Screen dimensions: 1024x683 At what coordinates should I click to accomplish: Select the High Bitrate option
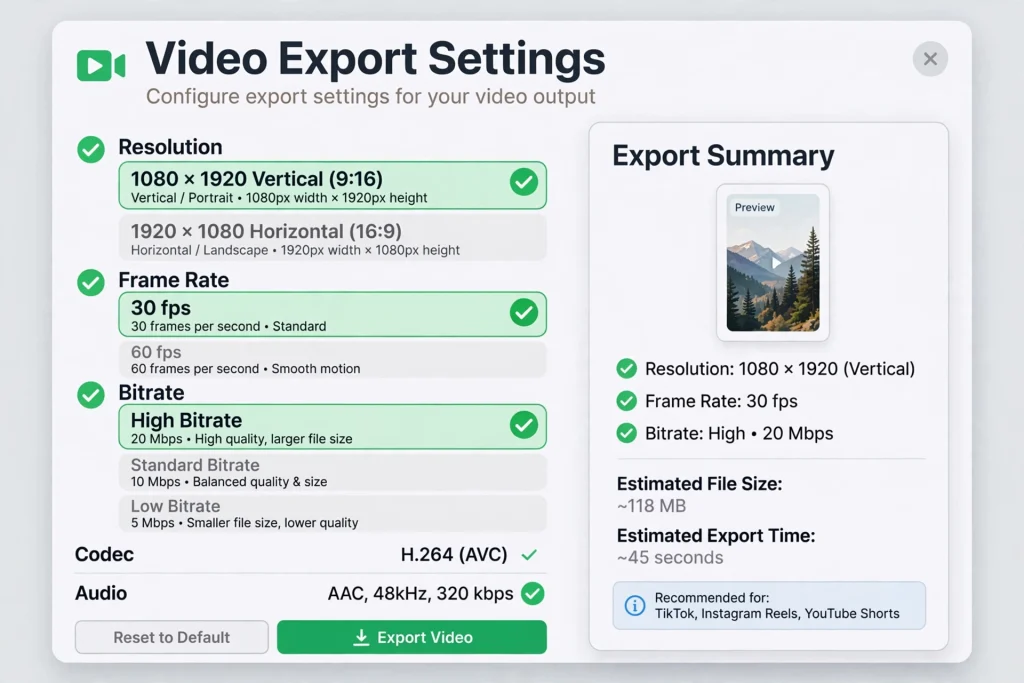point(332,426)
